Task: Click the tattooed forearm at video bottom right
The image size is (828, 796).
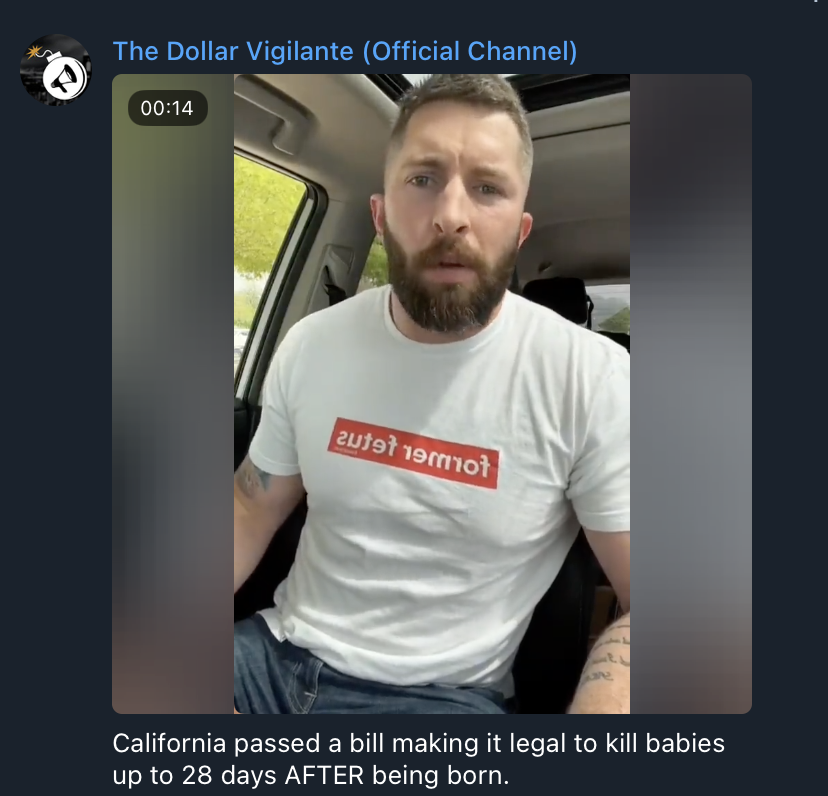Action: [602, 667]
